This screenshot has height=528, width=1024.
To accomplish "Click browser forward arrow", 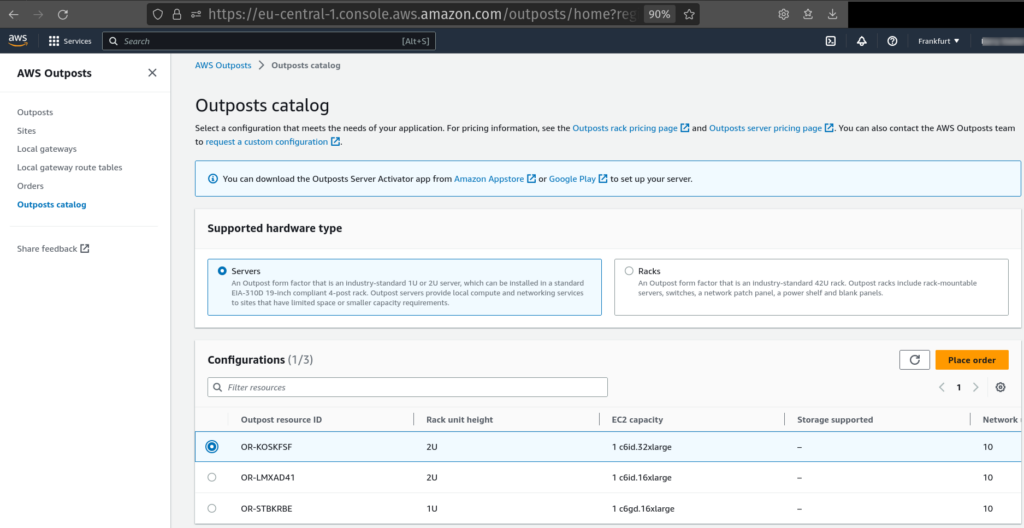I will pos(39,14).
